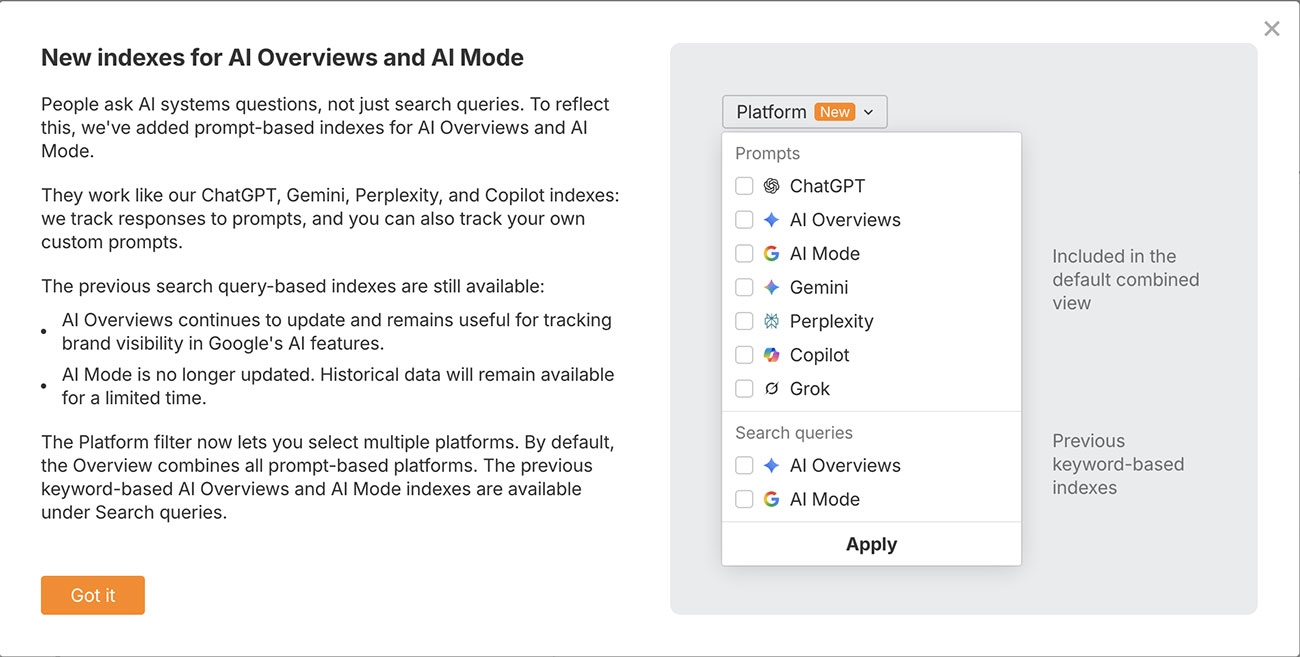Enable AI Overviews checkbox under Prompts
Viewport: 1300px width, 657px height.
[x=744, y=220]
